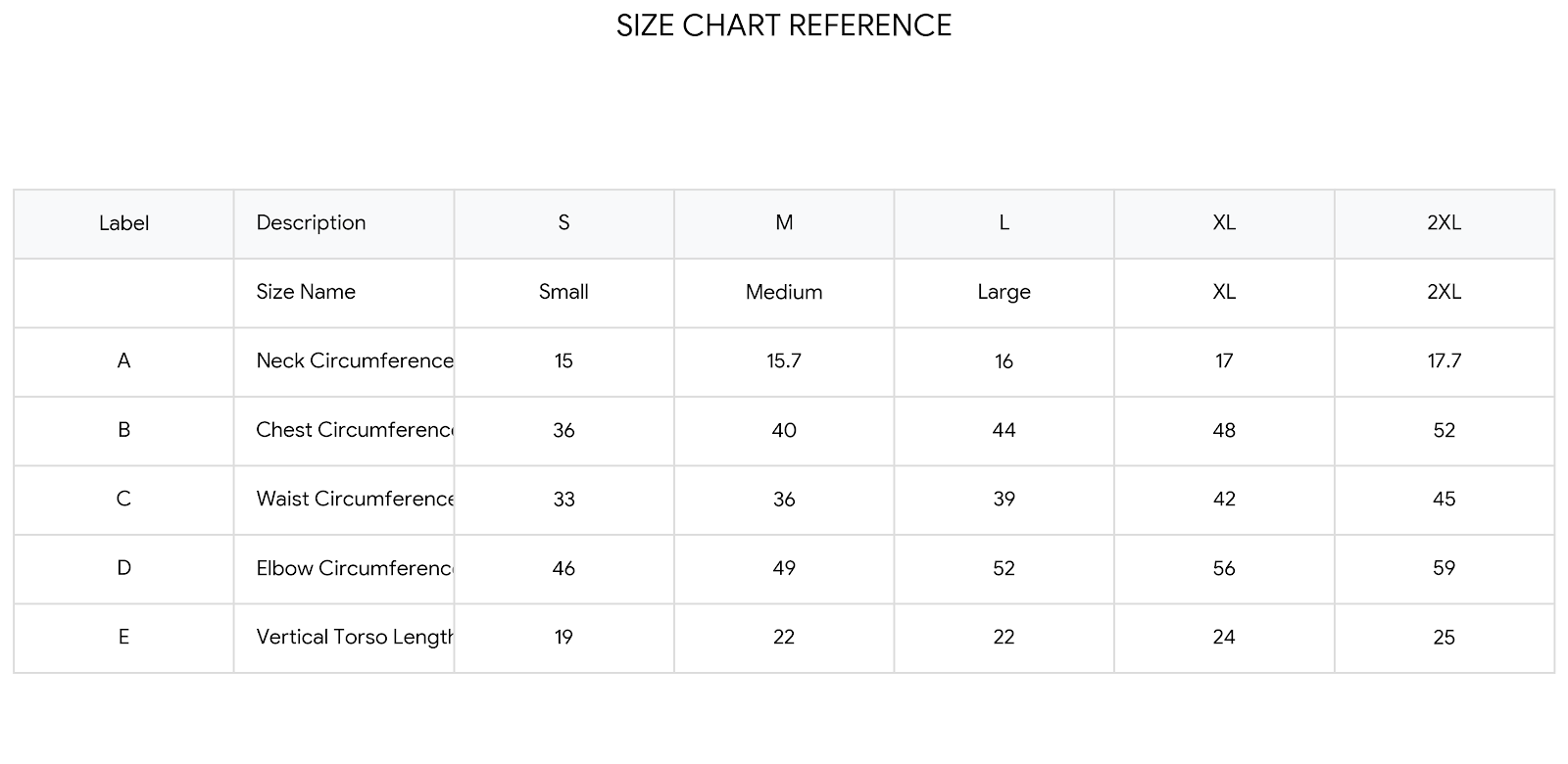This screenshot has height=764, width=1568.
Task: Select the Medium size name cell
Action: click(x=784, y=292)
